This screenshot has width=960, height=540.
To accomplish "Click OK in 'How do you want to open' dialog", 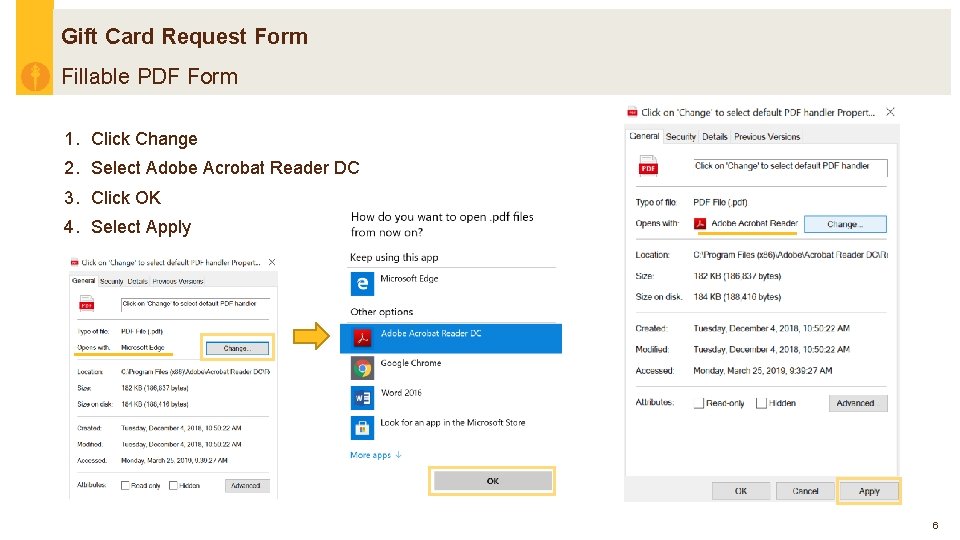I will [492, 481].
